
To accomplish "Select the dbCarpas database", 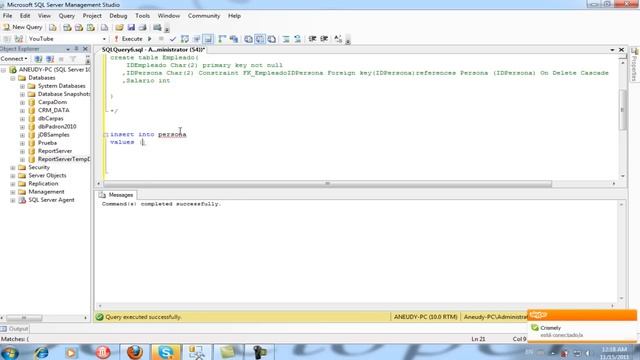I will coord(50,118).
